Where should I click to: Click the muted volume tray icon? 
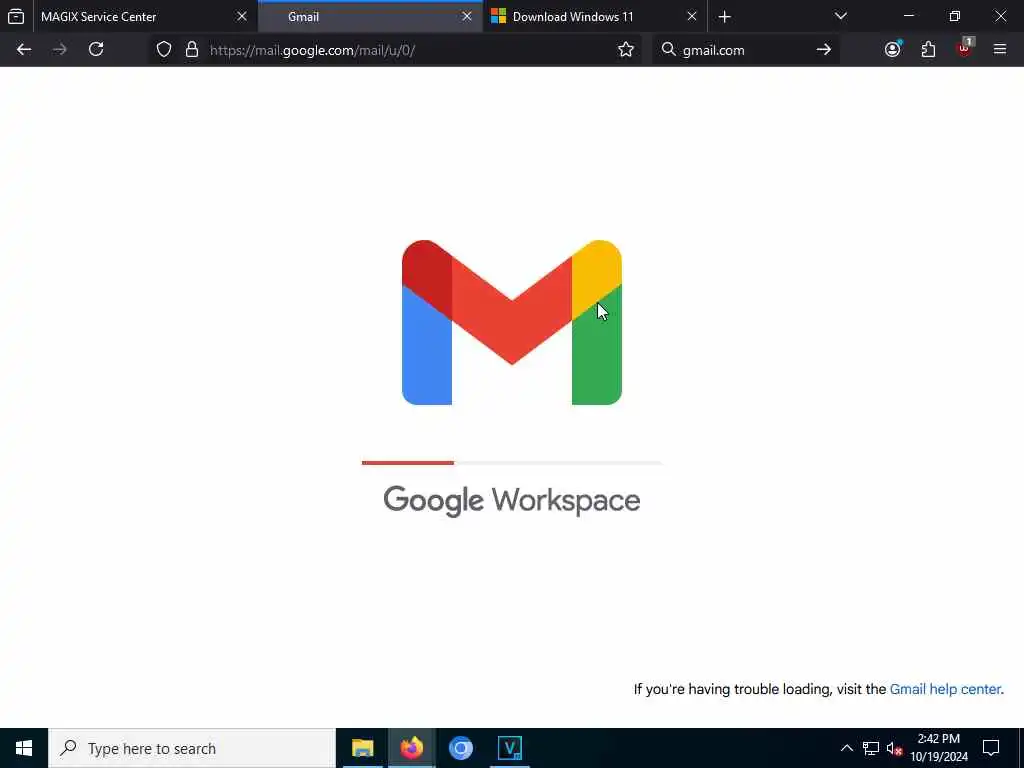(x=895, y=748)
